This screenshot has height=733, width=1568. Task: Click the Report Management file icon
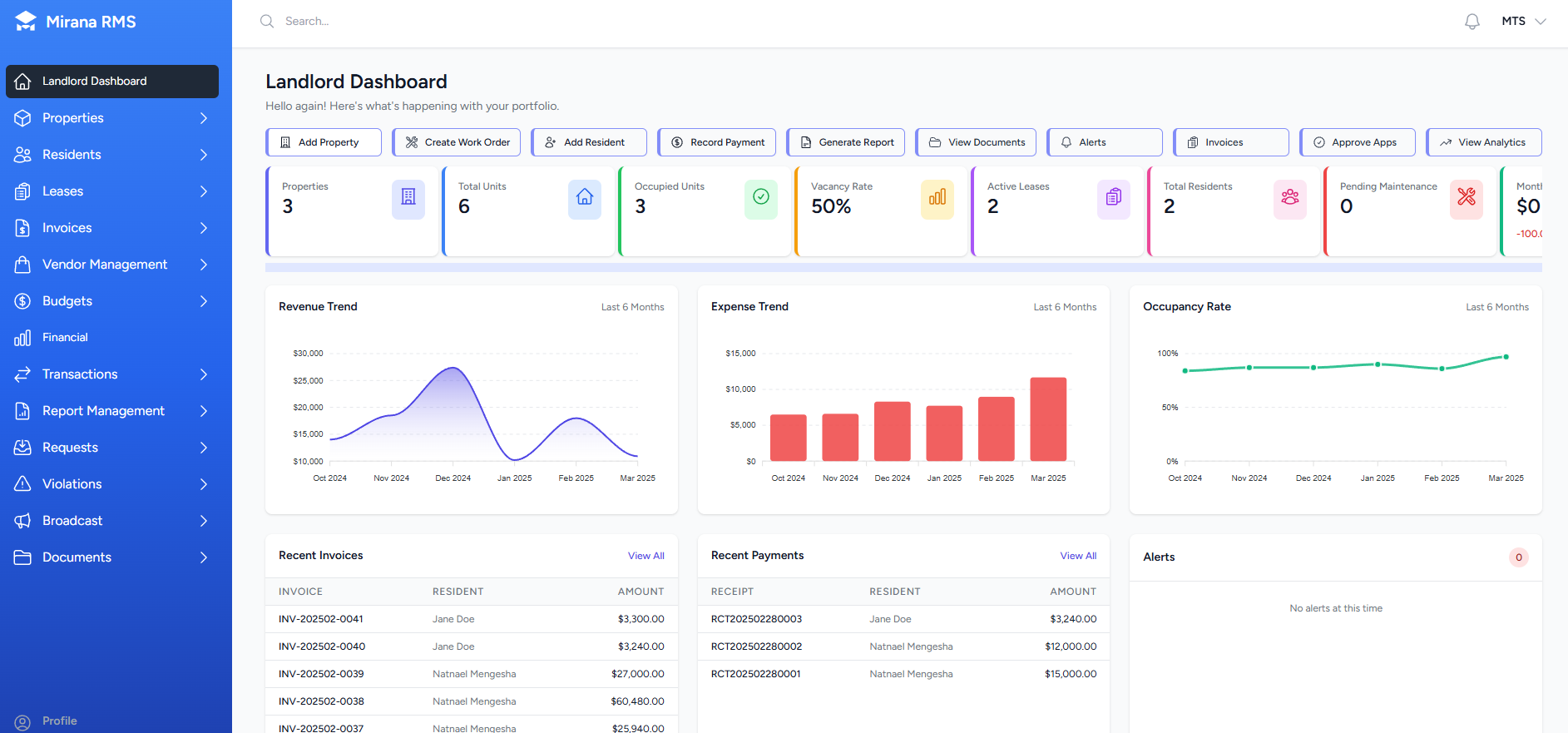(x=22, y=411)
